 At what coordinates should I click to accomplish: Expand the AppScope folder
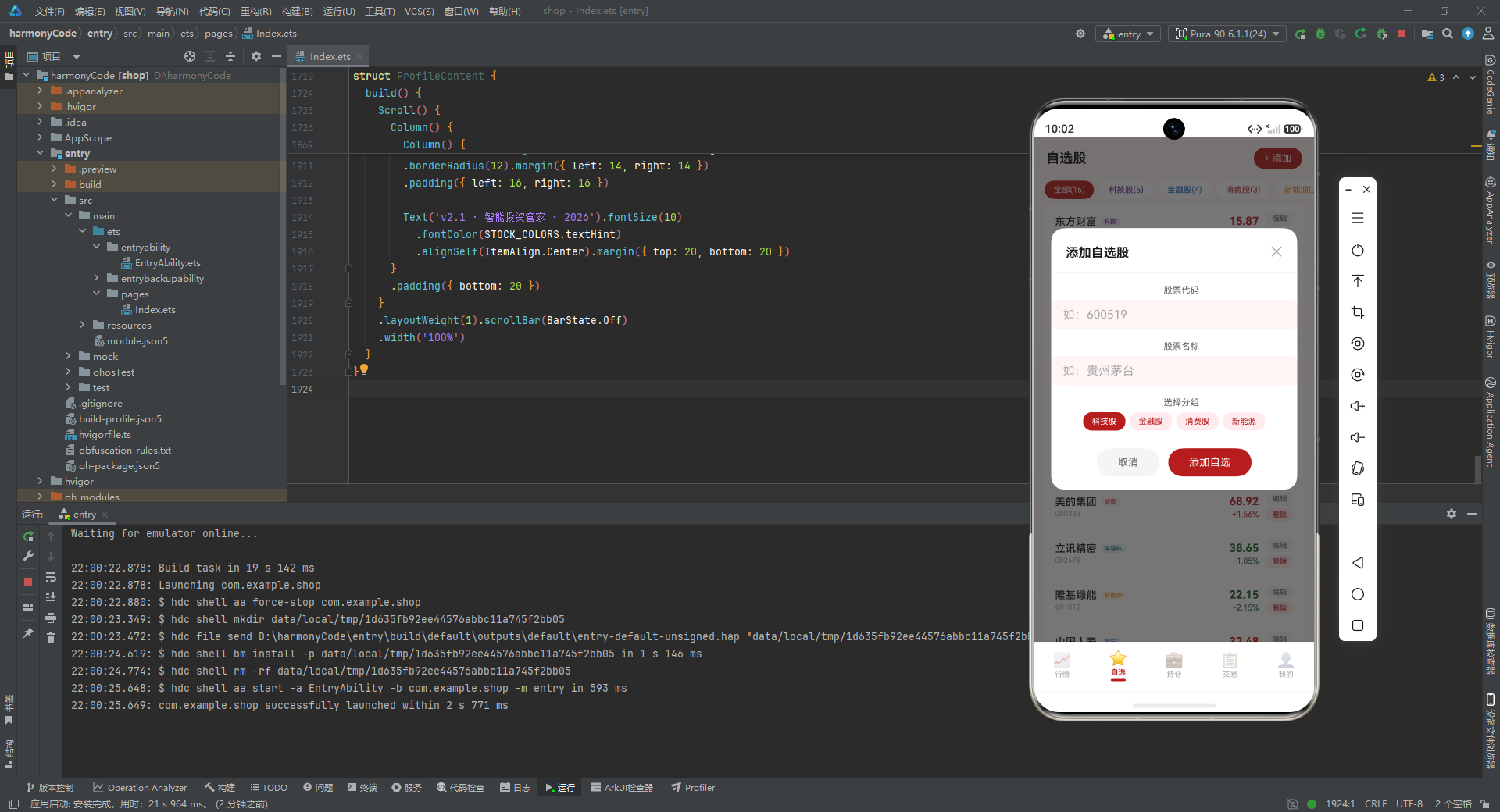pyautogui.click(x=41, y=137)
